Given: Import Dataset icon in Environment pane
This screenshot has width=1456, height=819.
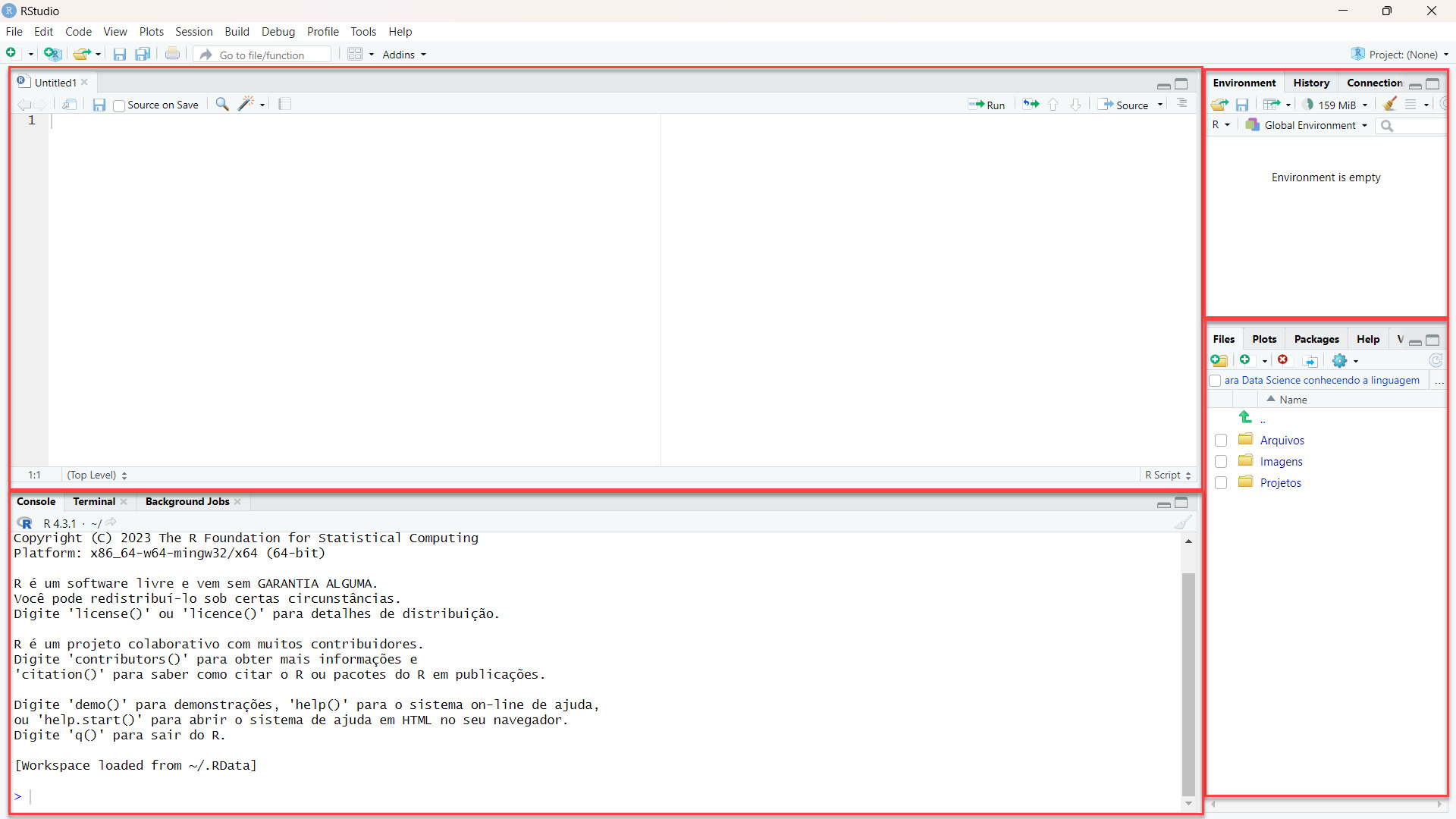Looking at the screenshot, I should [1272, 105].
